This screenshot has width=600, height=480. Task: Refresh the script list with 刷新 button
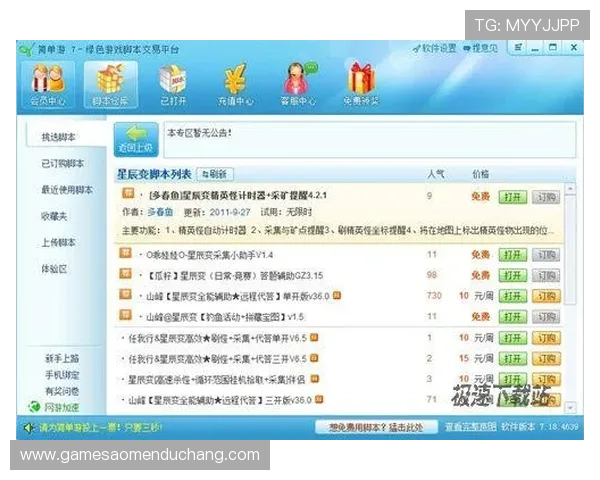[x=215, y=175]
